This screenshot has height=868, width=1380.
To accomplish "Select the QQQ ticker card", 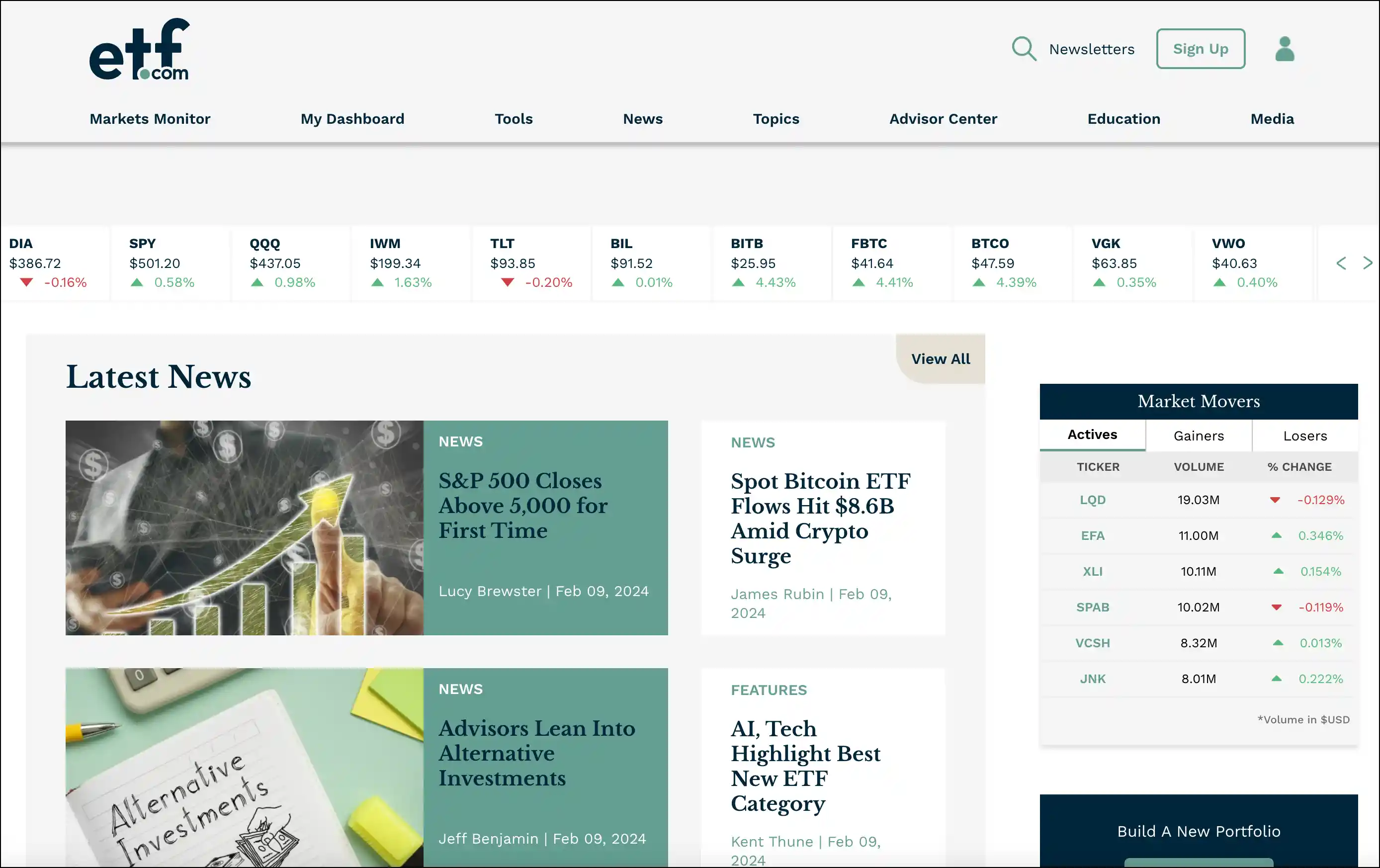I will [x=291, y=263].
